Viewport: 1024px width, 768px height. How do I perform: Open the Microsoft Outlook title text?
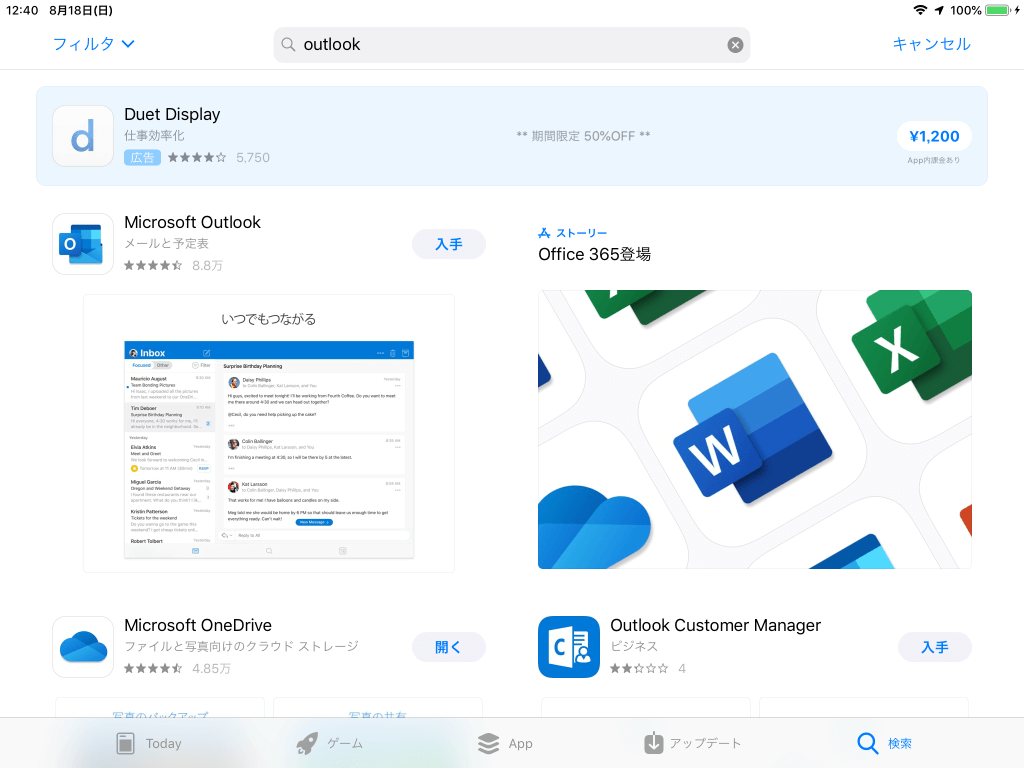click(x=193, y=222)
